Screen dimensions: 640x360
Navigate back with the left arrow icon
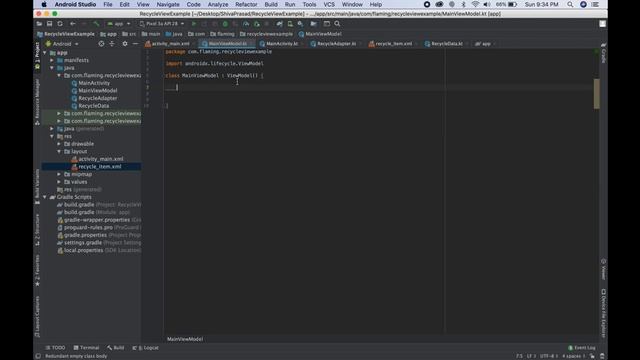(x=73, y=24)
